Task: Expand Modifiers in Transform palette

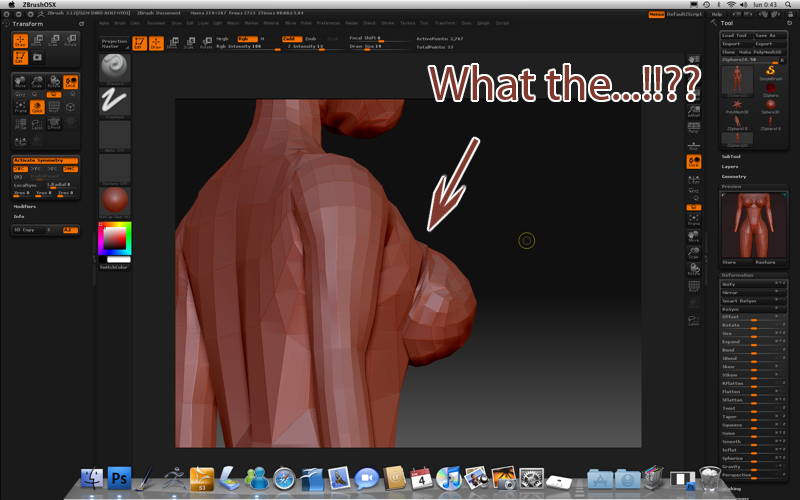Action: tap(24, 207)
